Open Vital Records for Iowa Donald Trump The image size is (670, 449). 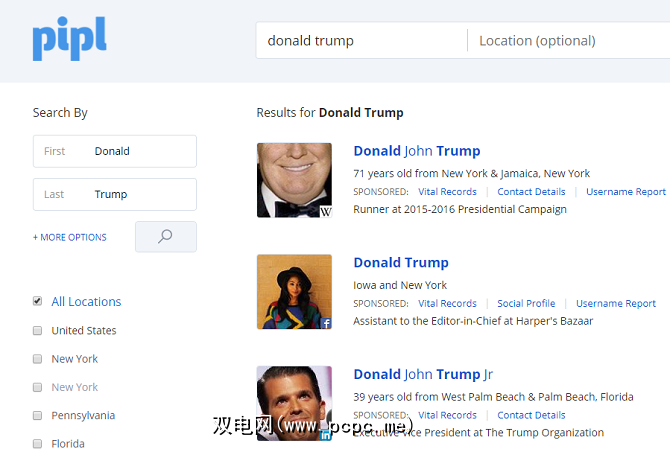(447, 303)
